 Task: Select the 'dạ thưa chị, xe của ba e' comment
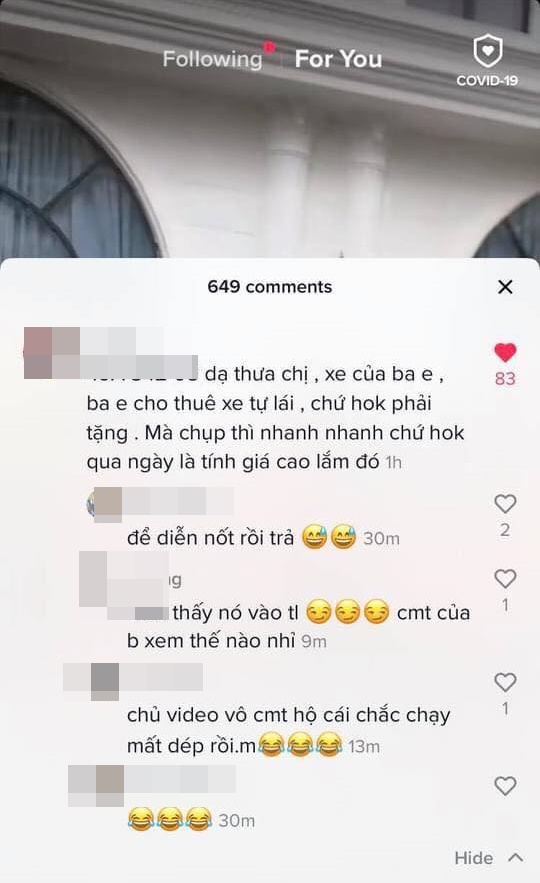(x=276, y=418)
